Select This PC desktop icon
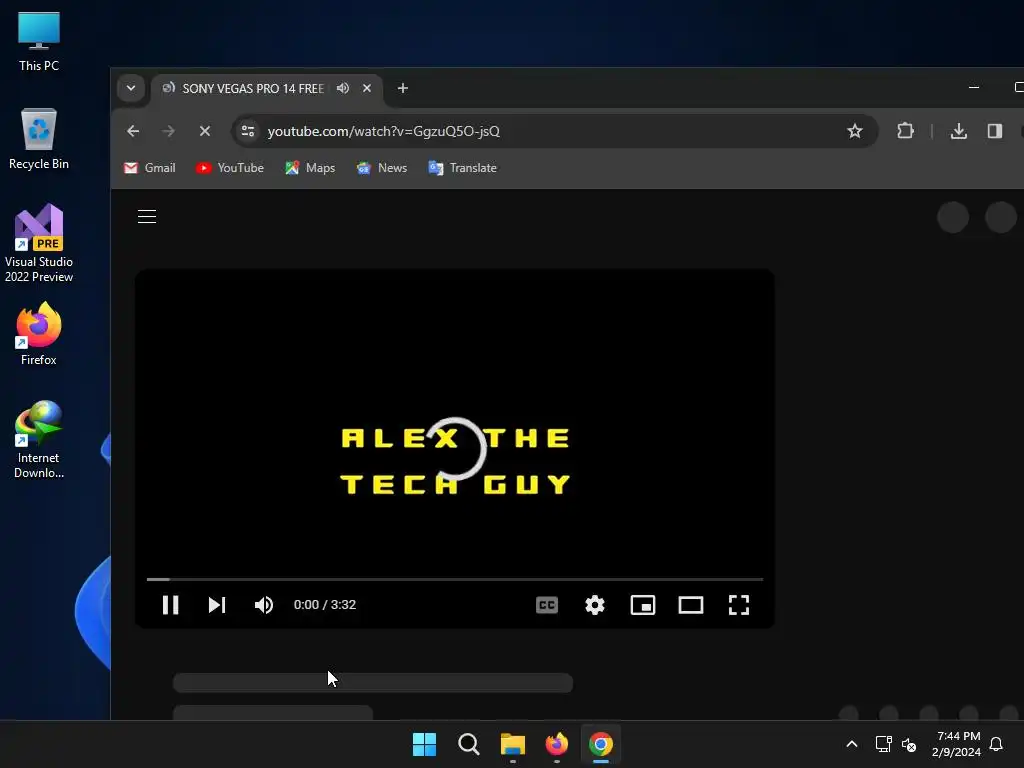 point(39,41)
